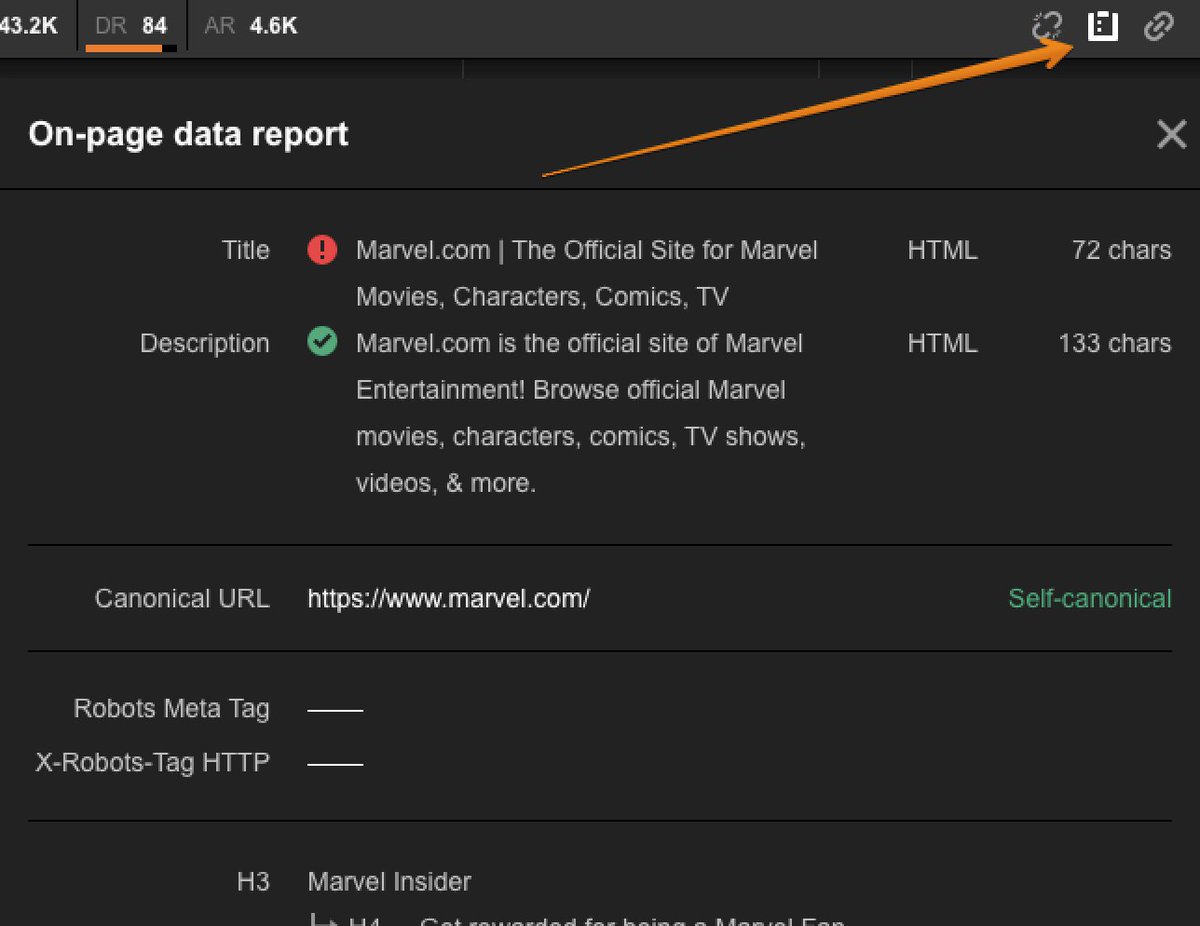The height and width of the screenshot is (926, 1200).
Task: Click the Title field label
Action: (245, 250)
